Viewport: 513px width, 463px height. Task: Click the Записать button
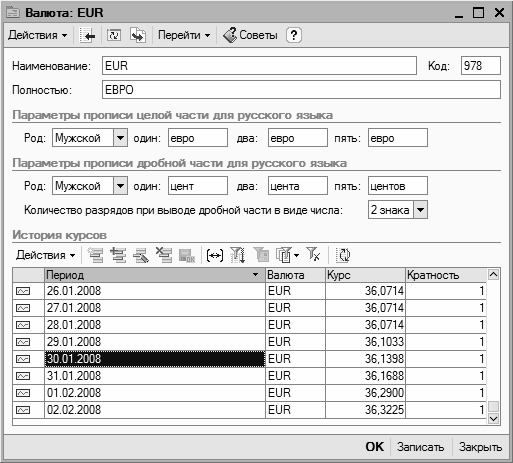click(x=420, y=447)
